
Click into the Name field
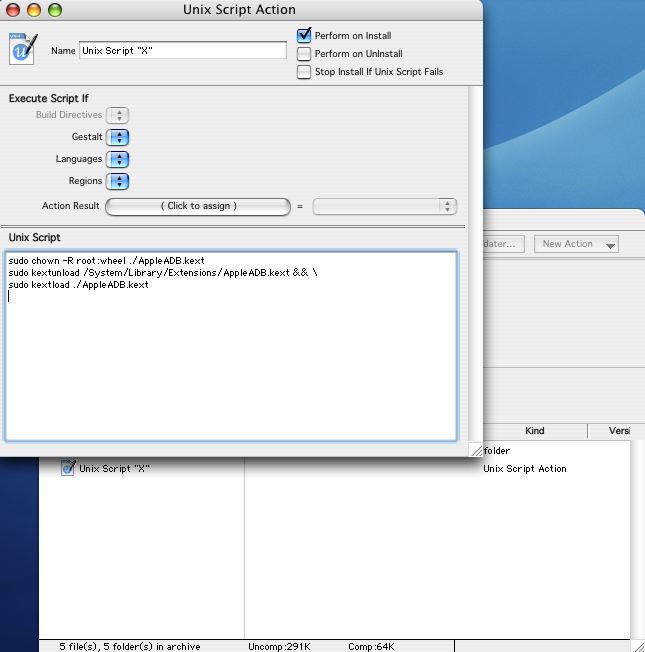tap(183, 50)
